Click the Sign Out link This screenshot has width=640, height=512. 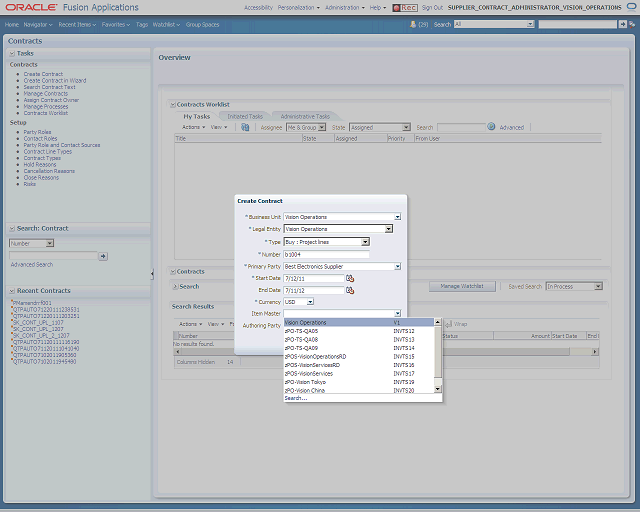[x=432, y=8]
